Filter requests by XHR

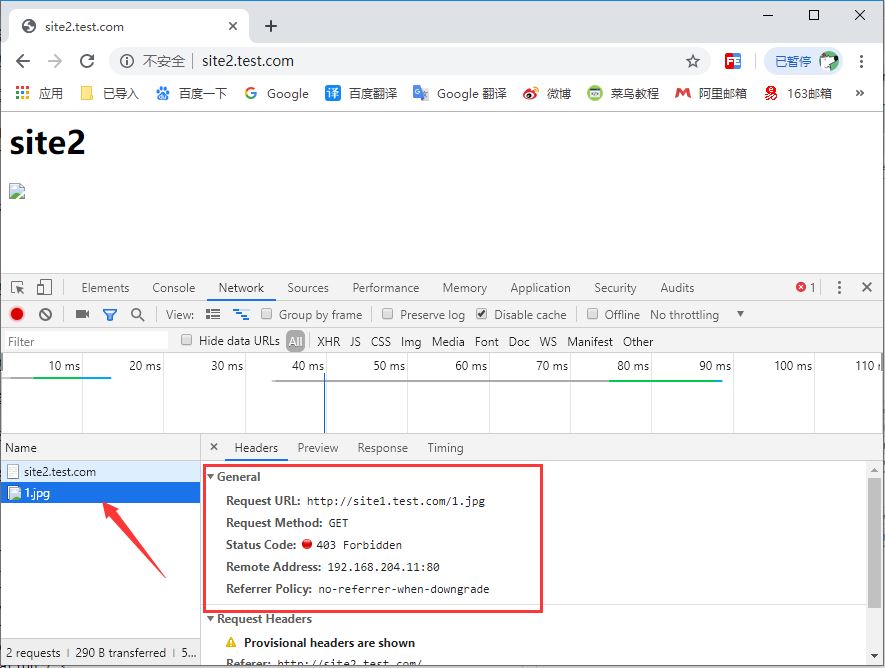328,341
